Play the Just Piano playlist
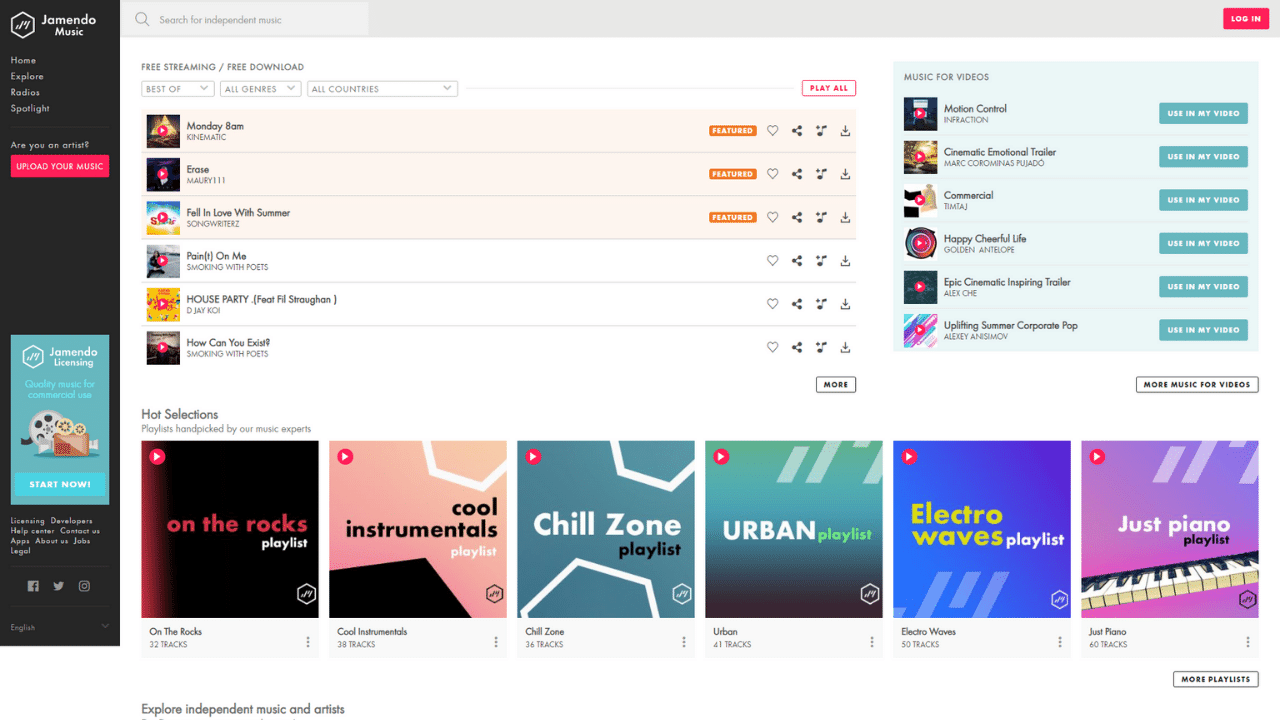Screen dimensions: 1280x720 [x=1097, y=457]
